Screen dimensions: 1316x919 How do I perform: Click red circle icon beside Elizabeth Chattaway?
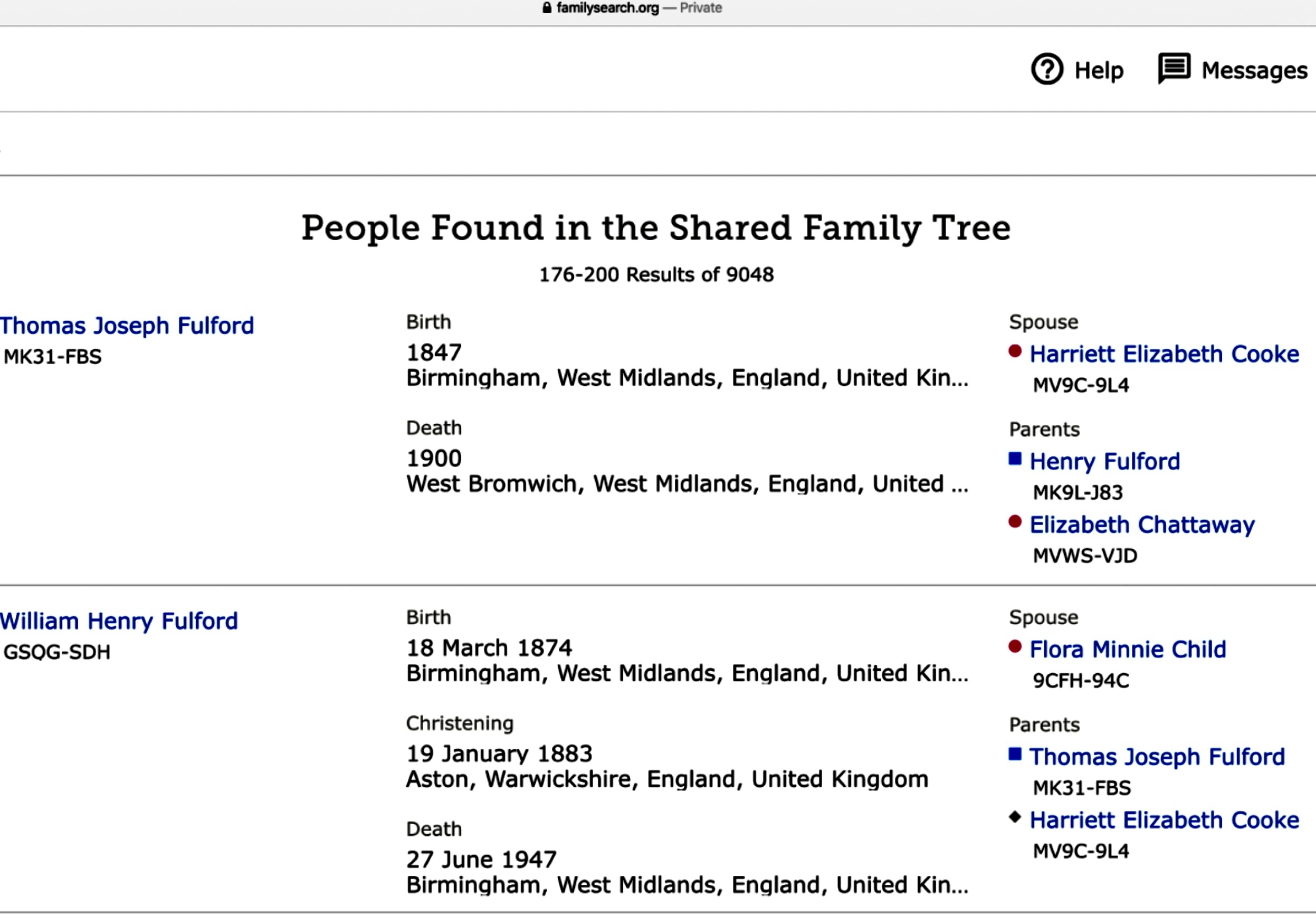pyautogui.click(x=1015, y=521)
